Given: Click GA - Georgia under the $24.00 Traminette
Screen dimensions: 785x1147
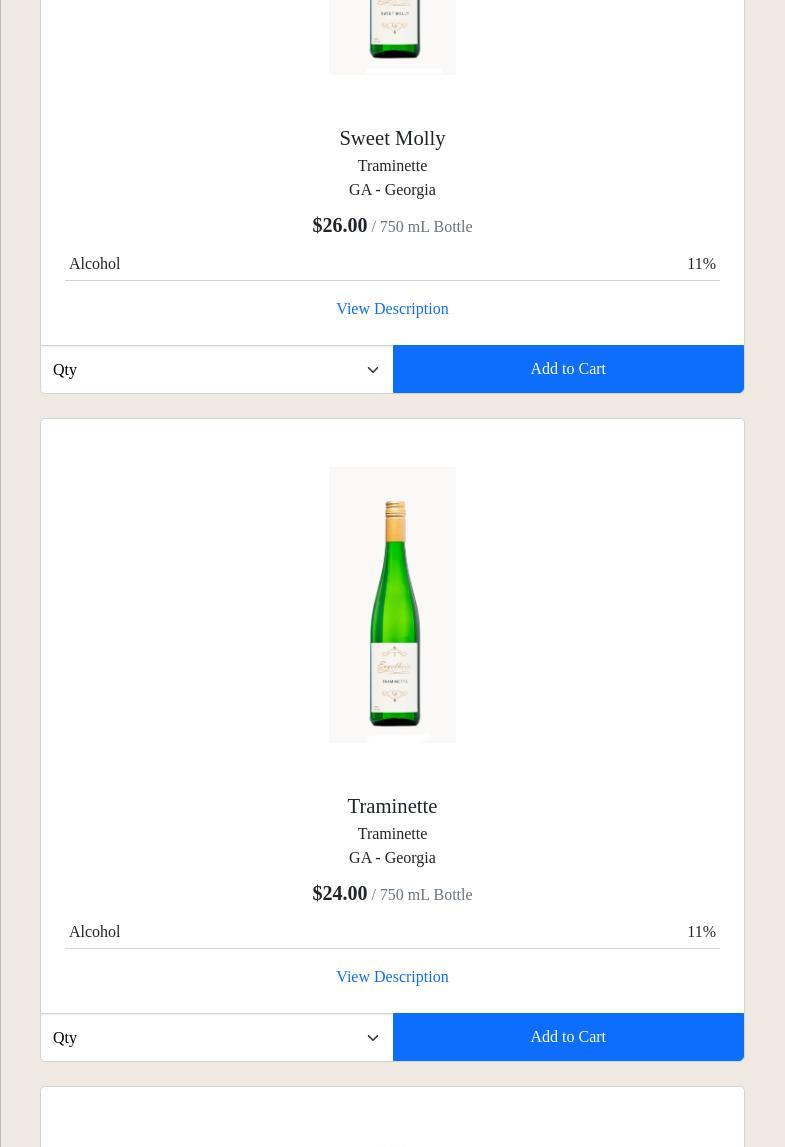Looking at the screenshot, I should click(392, 858).
